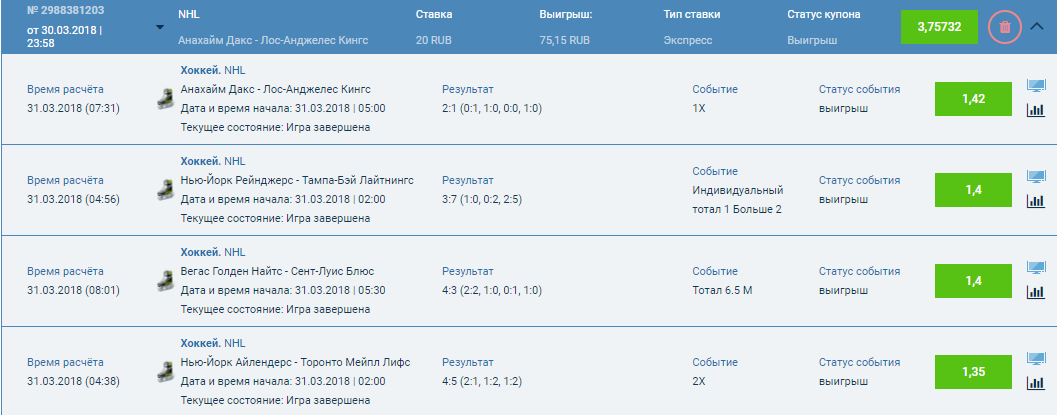Click 1,35 odds button
Viewport: 1057px width, 415px height.
click(x=974, y=372)
